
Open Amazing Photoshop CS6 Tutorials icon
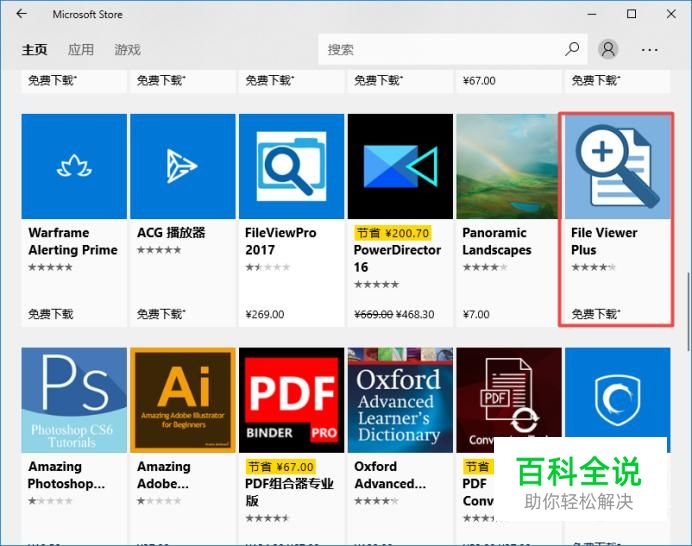(74, 400)
